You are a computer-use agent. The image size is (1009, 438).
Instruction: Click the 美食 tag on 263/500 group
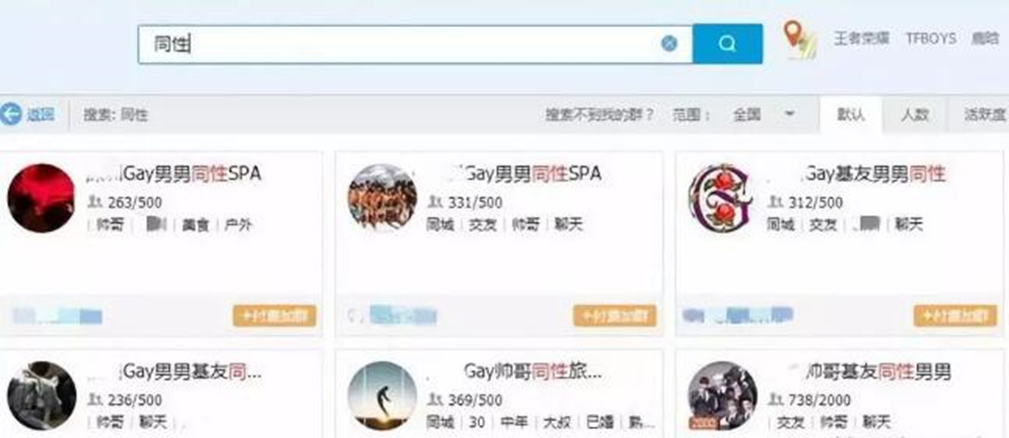196,225
